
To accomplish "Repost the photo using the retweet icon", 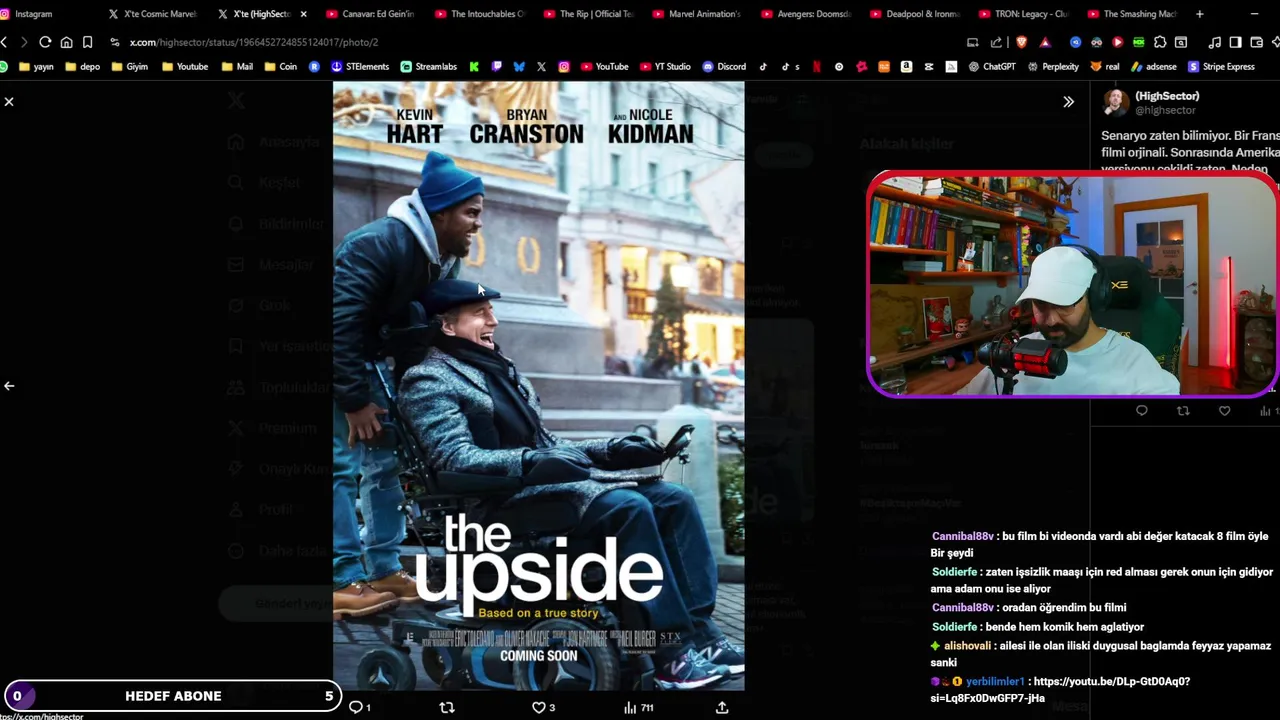I will click(x=447, y=707).
